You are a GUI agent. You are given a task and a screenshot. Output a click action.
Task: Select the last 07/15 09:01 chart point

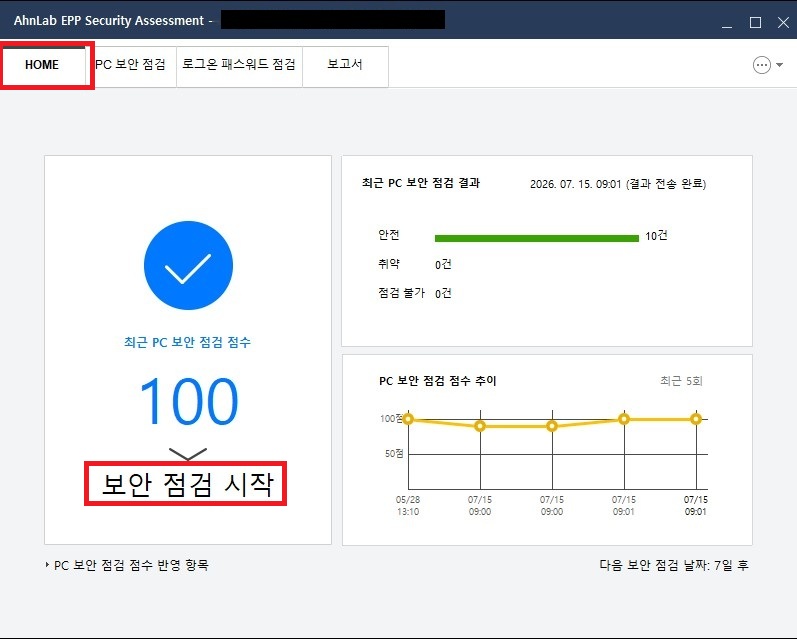pos(696,419)
